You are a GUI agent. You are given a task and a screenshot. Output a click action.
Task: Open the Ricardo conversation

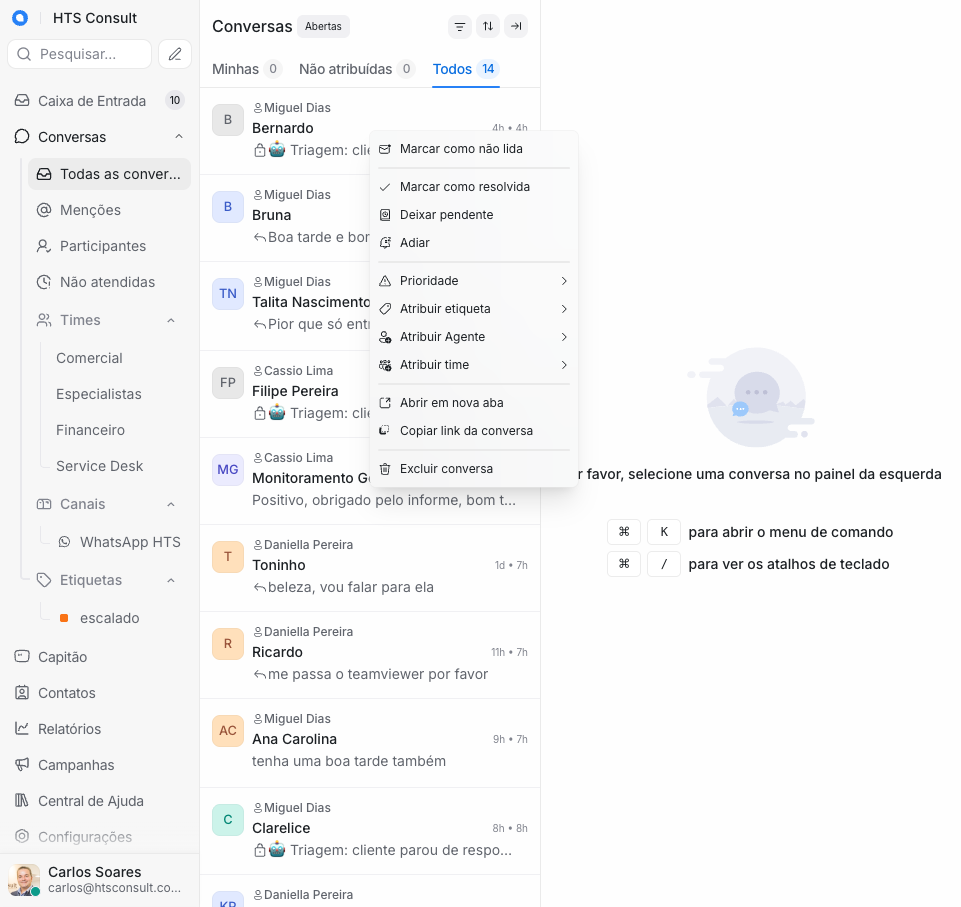(x=370, y=655)
